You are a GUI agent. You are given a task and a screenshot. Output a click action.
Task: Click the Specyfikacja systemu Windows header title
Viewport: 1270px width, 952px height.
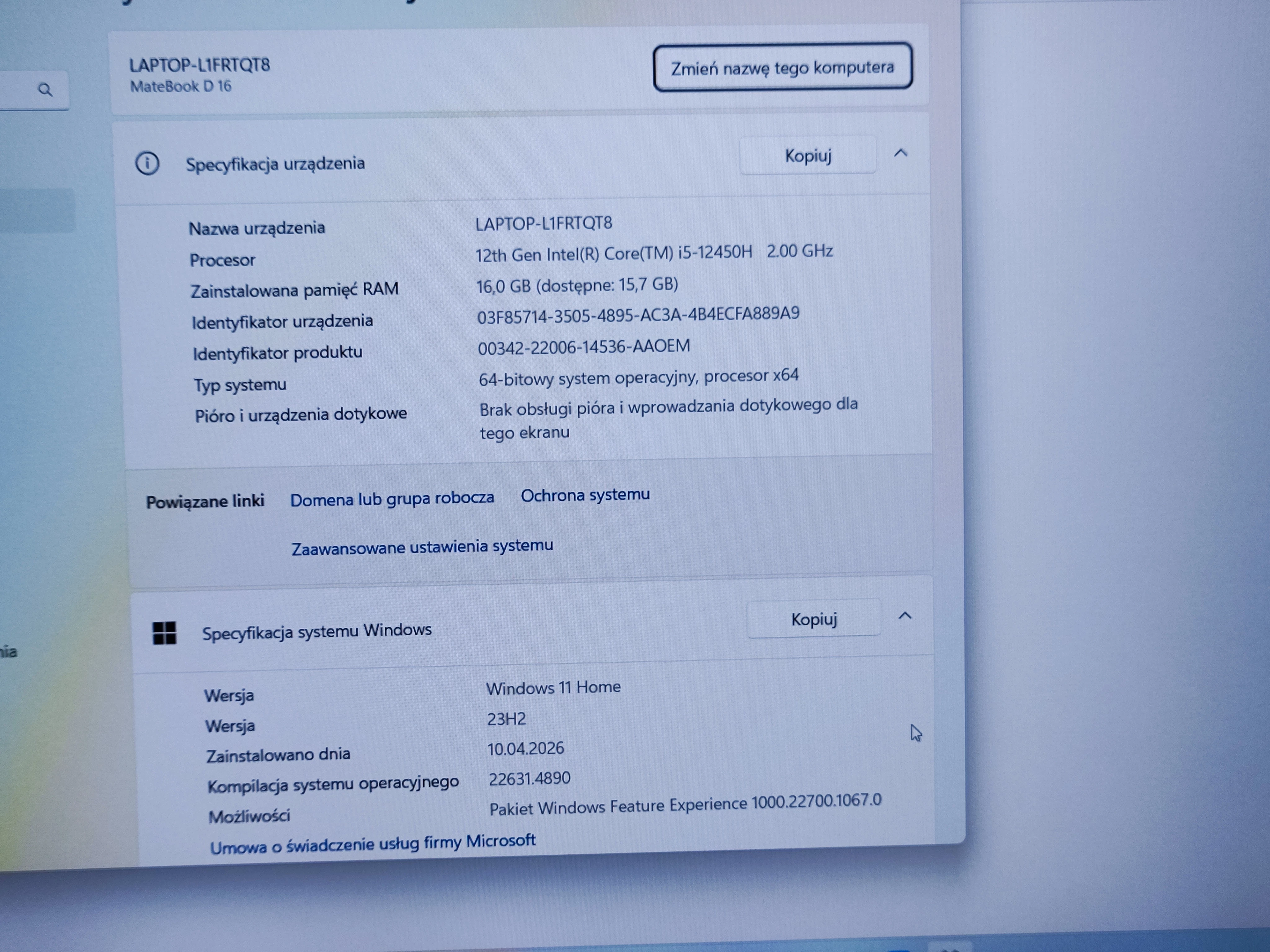point(316,631)
